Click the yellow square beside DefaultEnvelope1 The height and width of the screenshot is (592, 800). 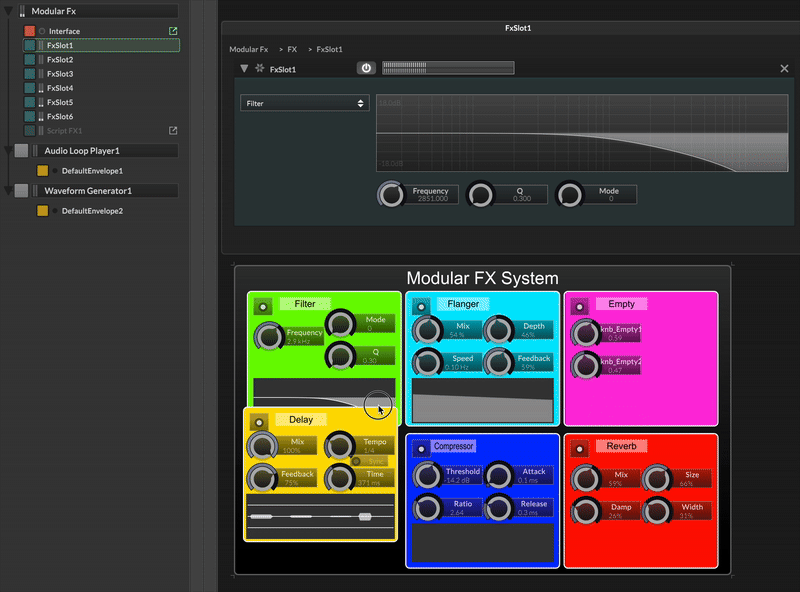[42, 170]
